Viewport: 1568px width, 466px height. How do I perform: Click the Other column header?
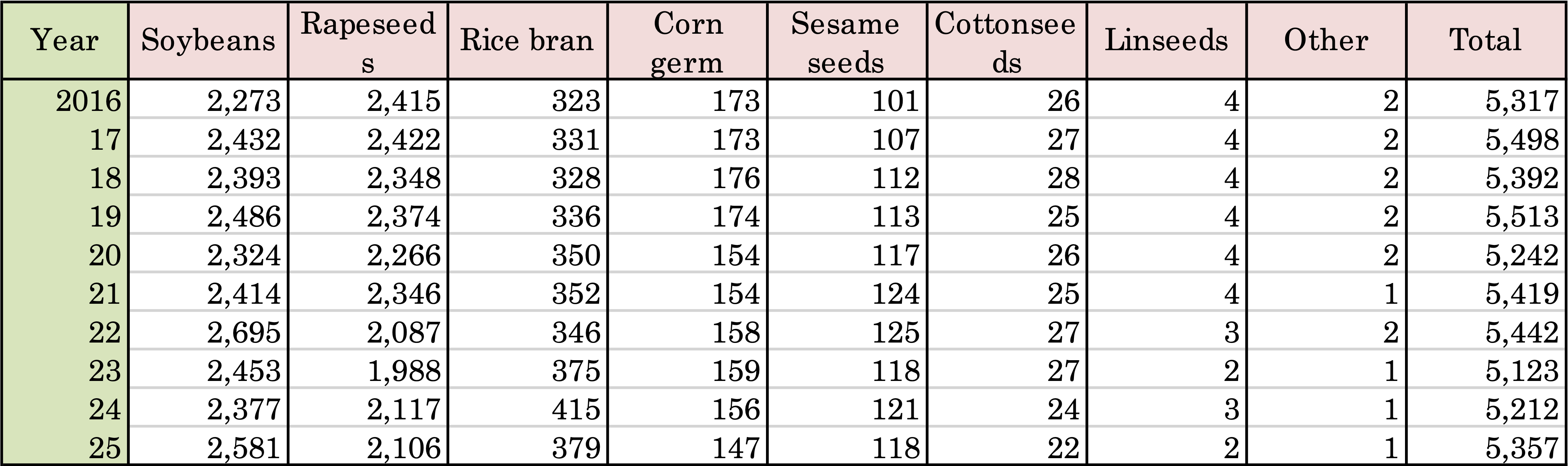(1326, 41)
